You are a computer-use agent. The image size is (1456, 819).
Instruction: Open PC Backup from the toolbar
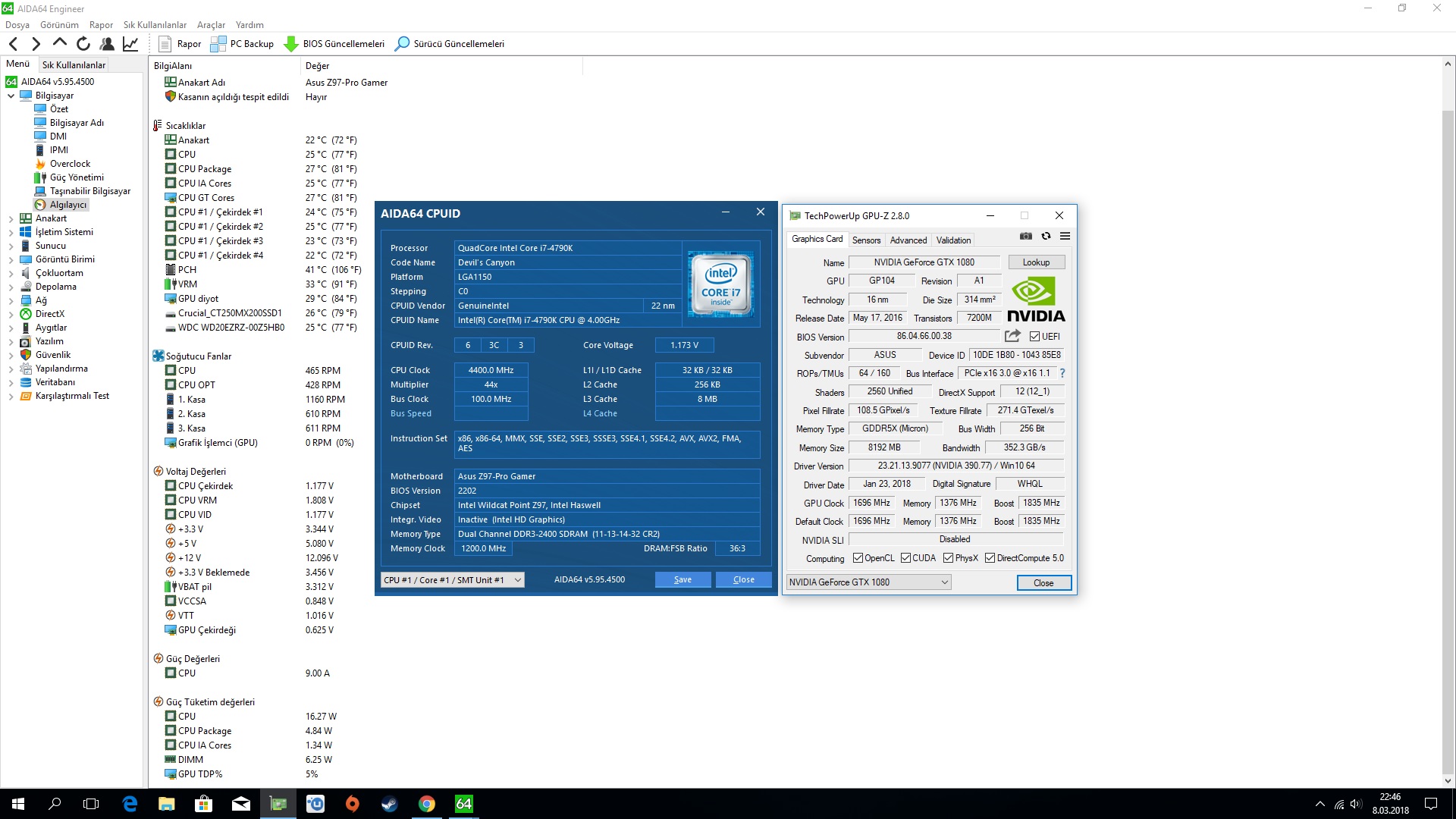point(242,44)
